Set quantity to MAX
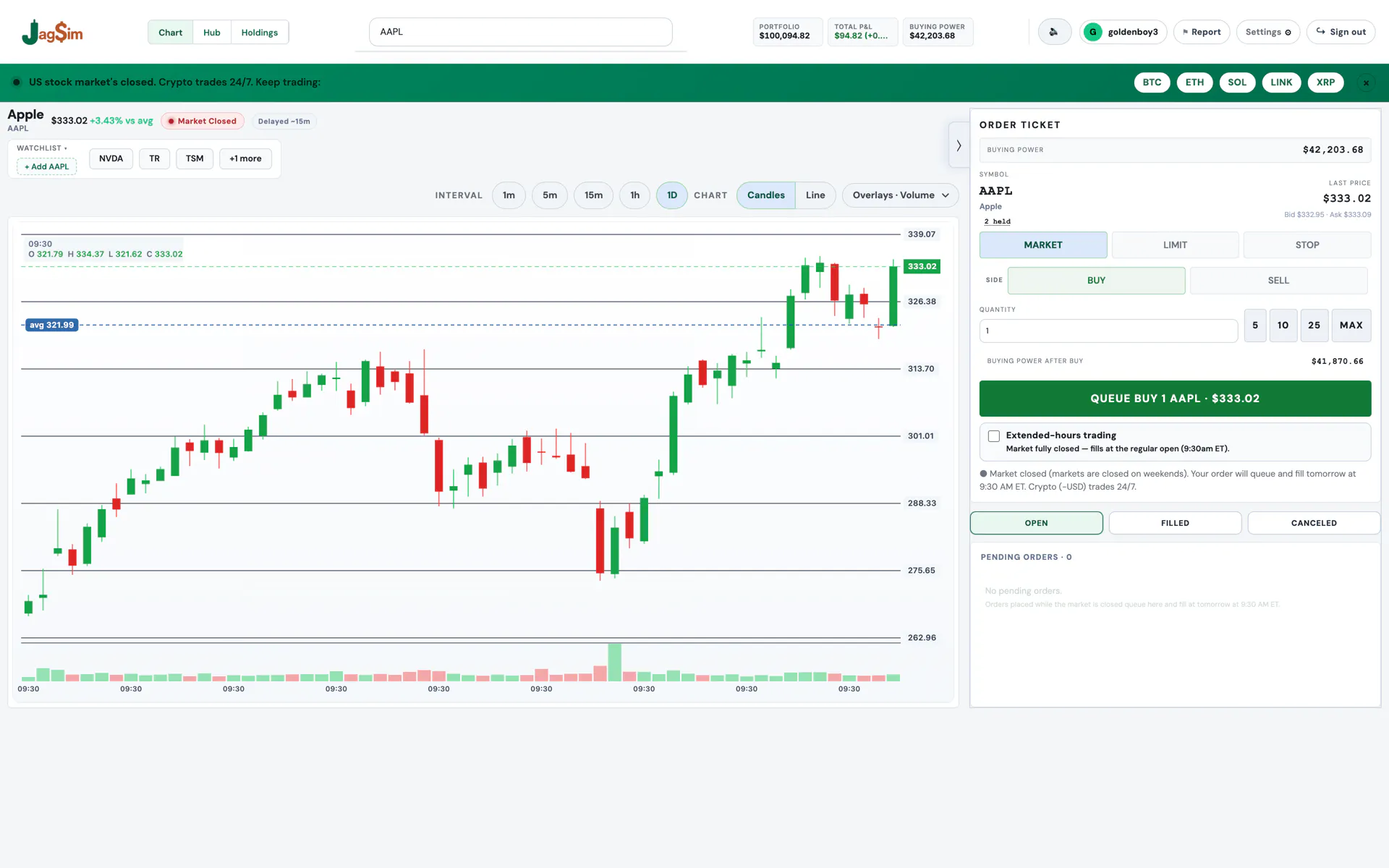Image resolution: width=1389 pixels, height=868 pixels. (1351, 325)
